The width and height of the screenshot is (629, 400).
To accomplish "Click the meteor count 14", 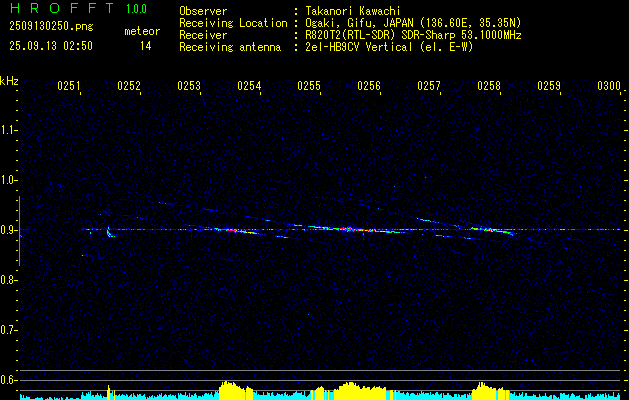I will (146, 46).
